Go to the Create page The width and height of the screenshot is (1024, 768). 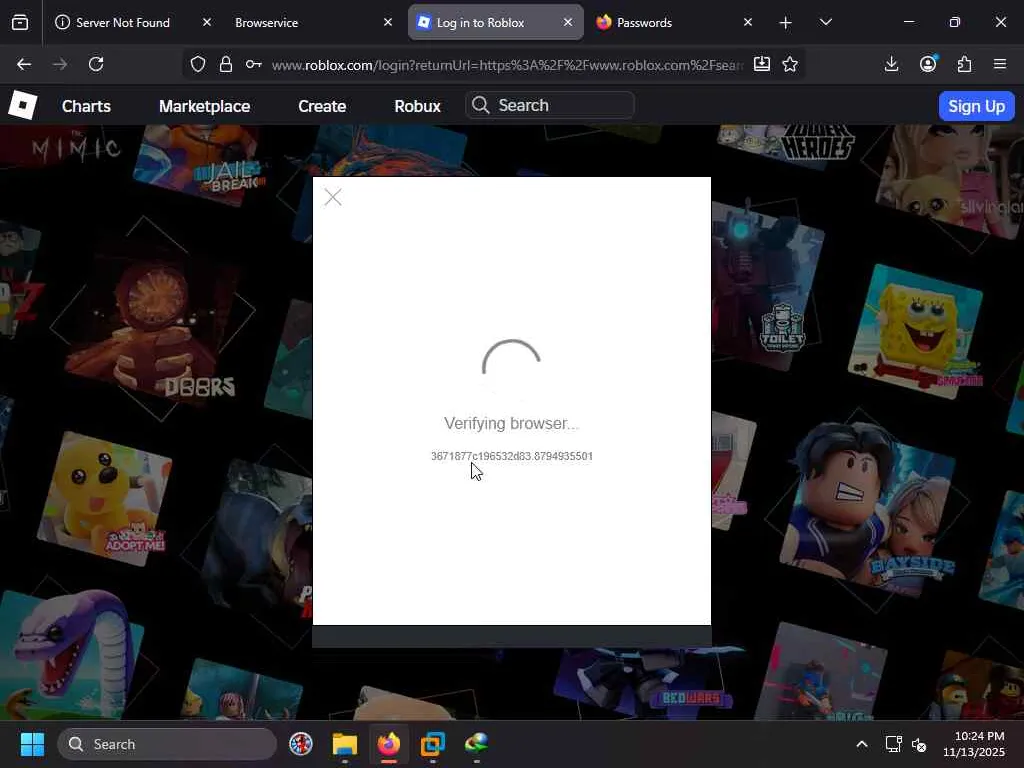click(322, 106)
